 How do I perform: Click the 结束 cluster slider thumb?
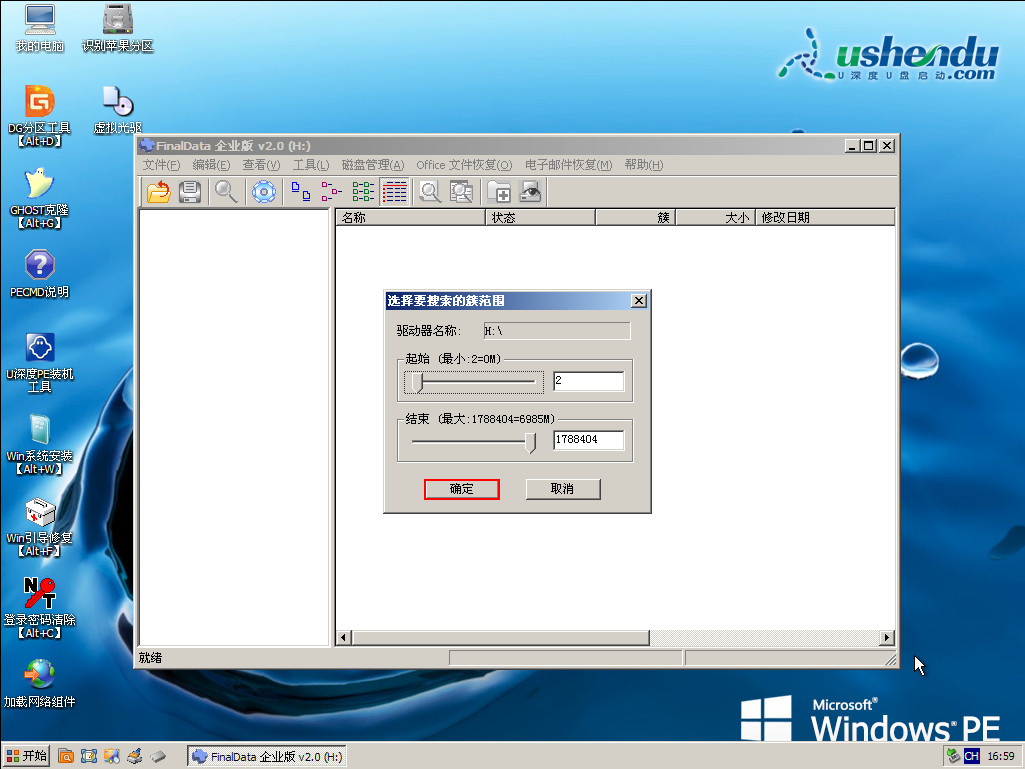point(530,443)
